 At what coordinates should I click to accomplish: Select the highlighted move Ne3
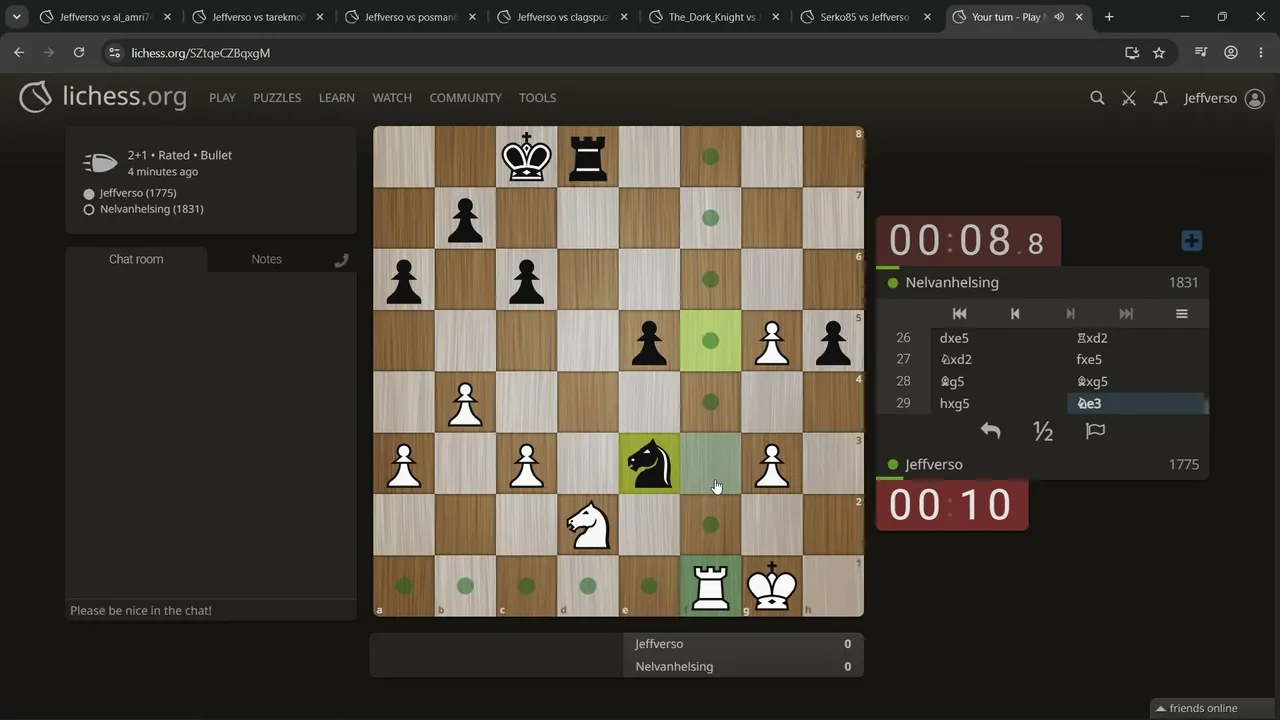(x=1136, y=404)
